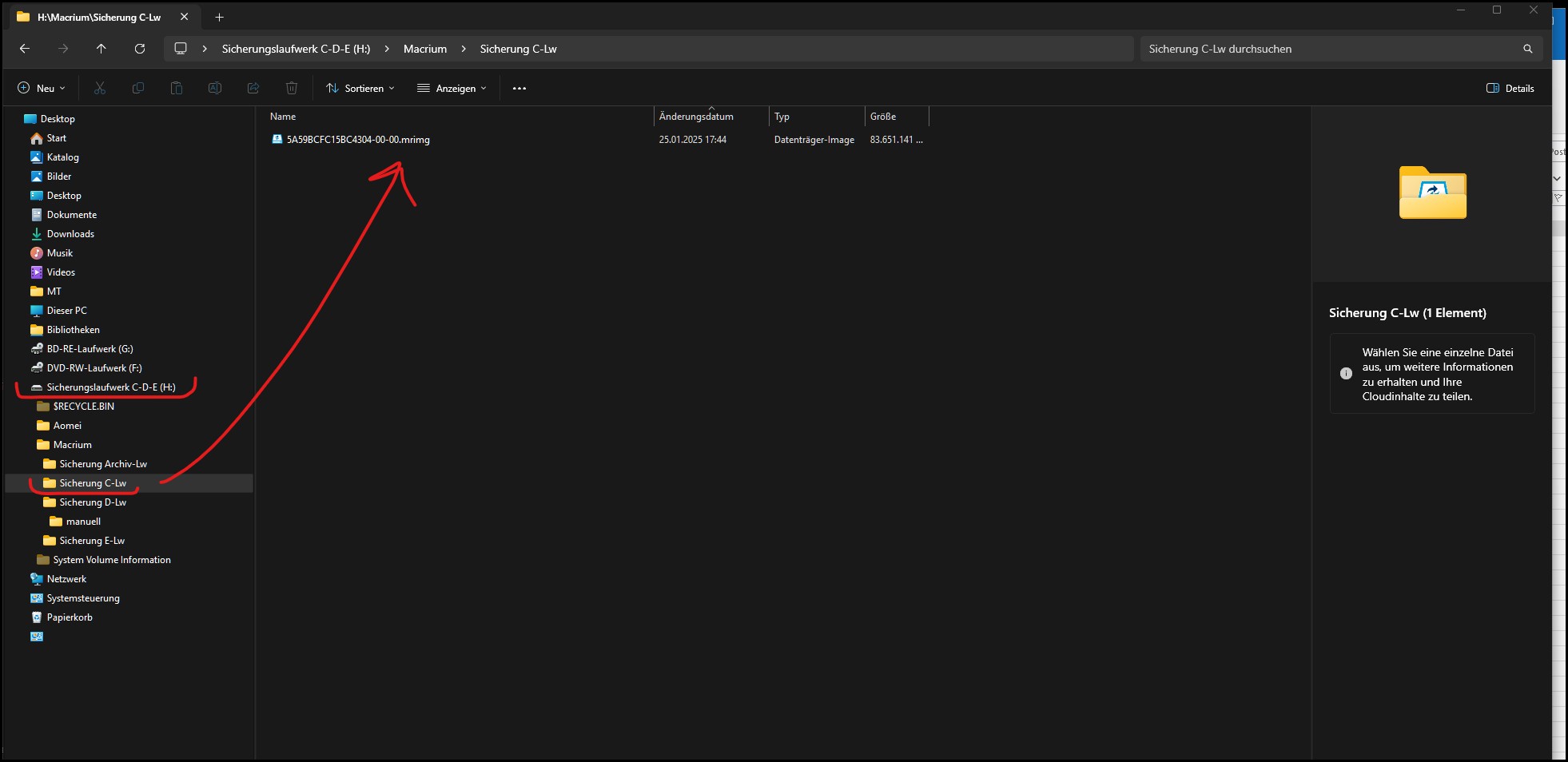Open the $RECYCLE.BIN folder

pyautogui.click(x=83, y=407)
